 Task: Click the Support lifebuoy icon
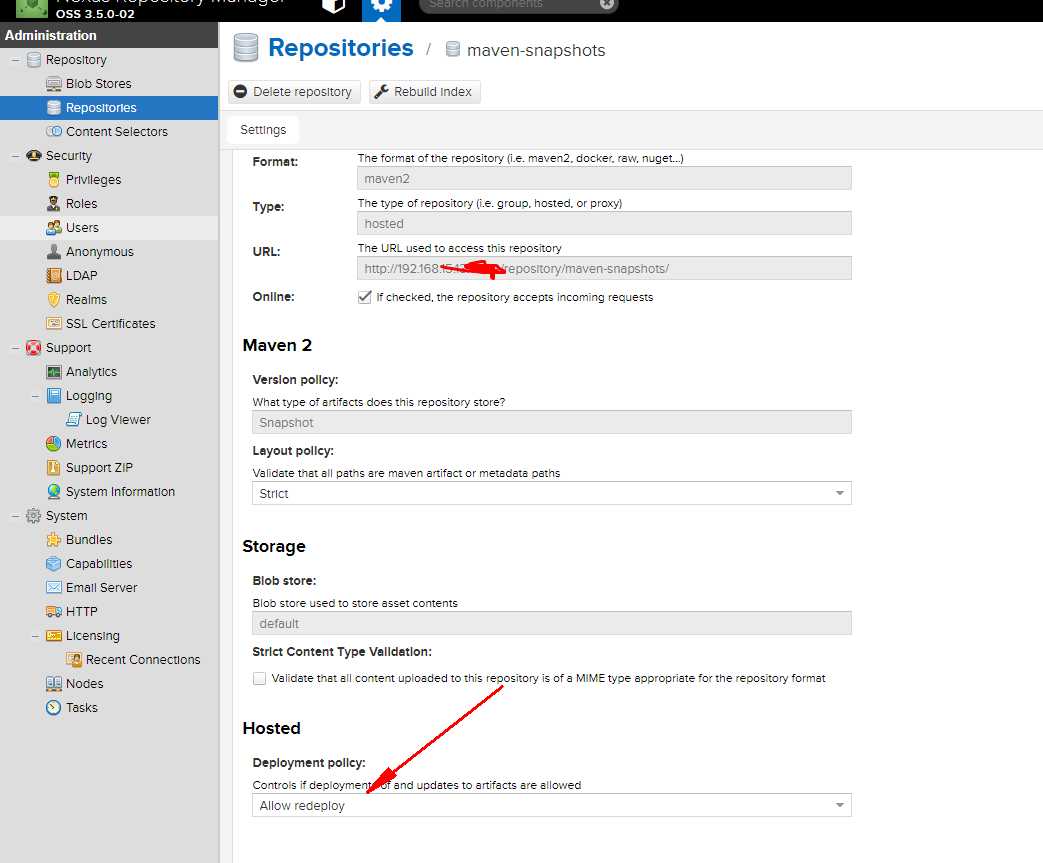tap(33, 347)
